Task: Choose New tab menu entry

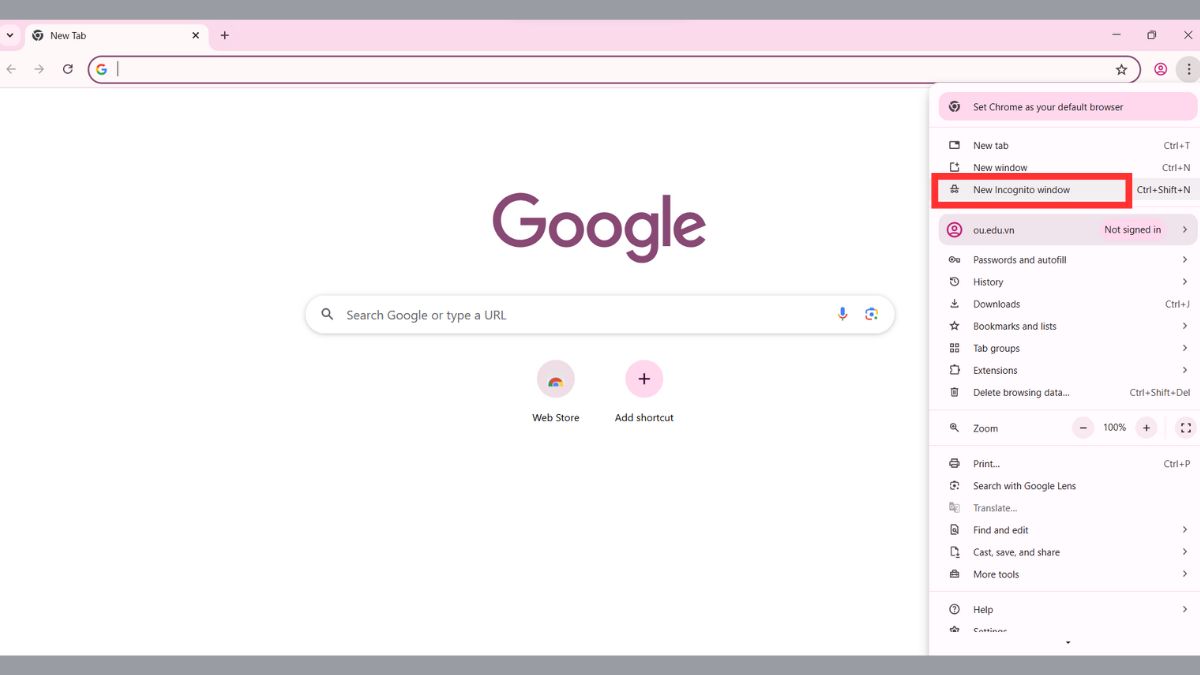Action: [x=1067, y=146]
